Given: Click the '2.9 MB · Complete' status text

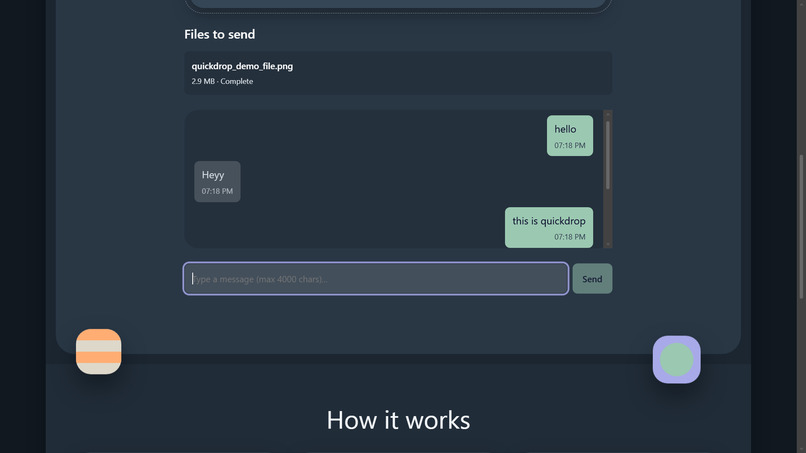Looking at the screenshot, I should [x=222, y=81].
